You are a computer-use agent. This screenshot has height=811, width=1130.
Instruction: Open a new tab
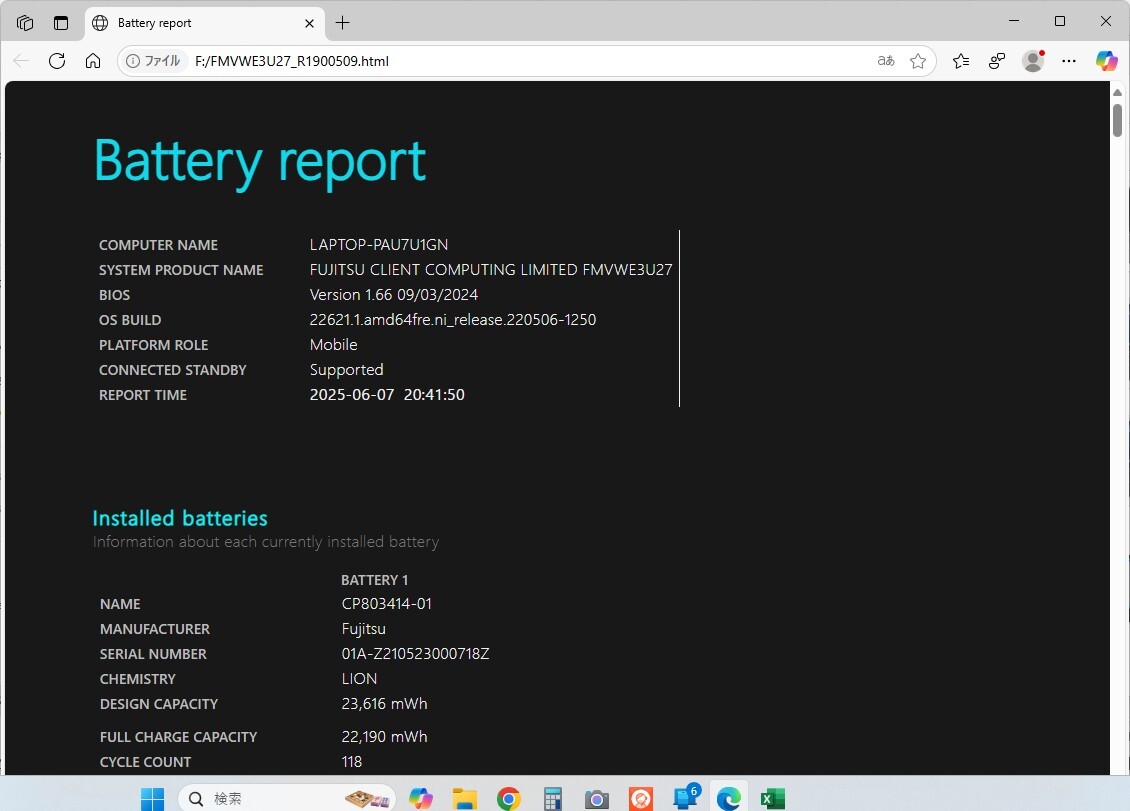342,23
